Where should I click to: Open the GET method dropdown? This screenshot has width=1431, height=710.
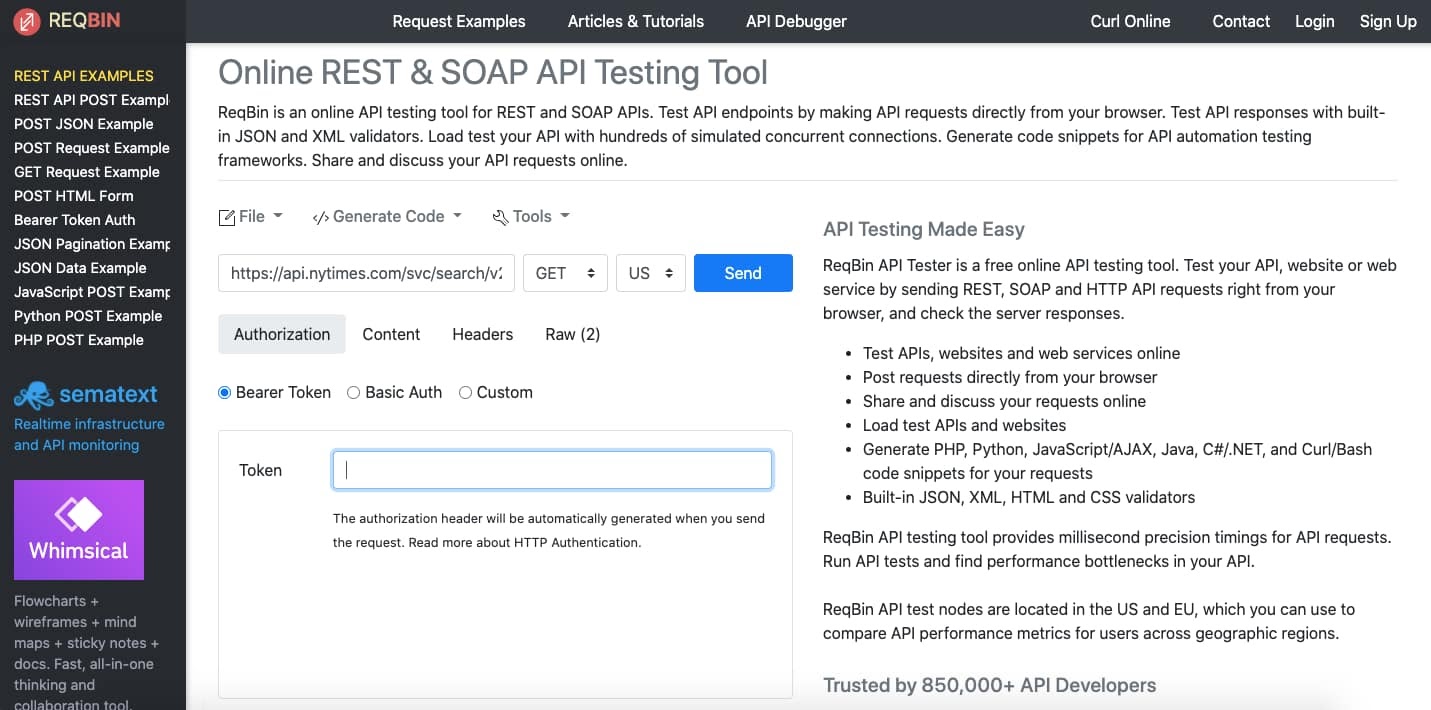pyautogui.click(x=565, y=272)
